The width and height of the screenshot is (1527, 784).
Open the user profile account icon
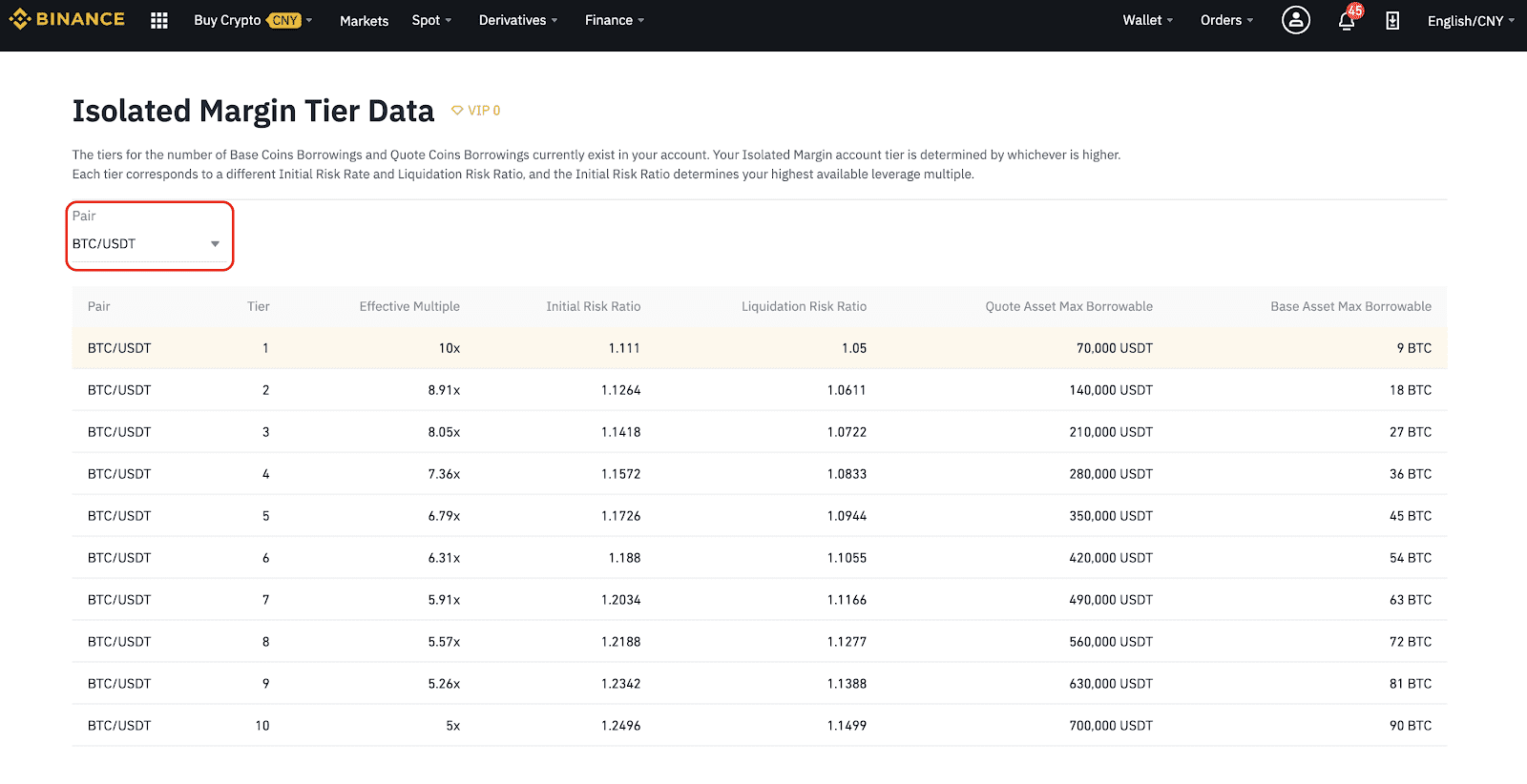[x=1295, y=20]
